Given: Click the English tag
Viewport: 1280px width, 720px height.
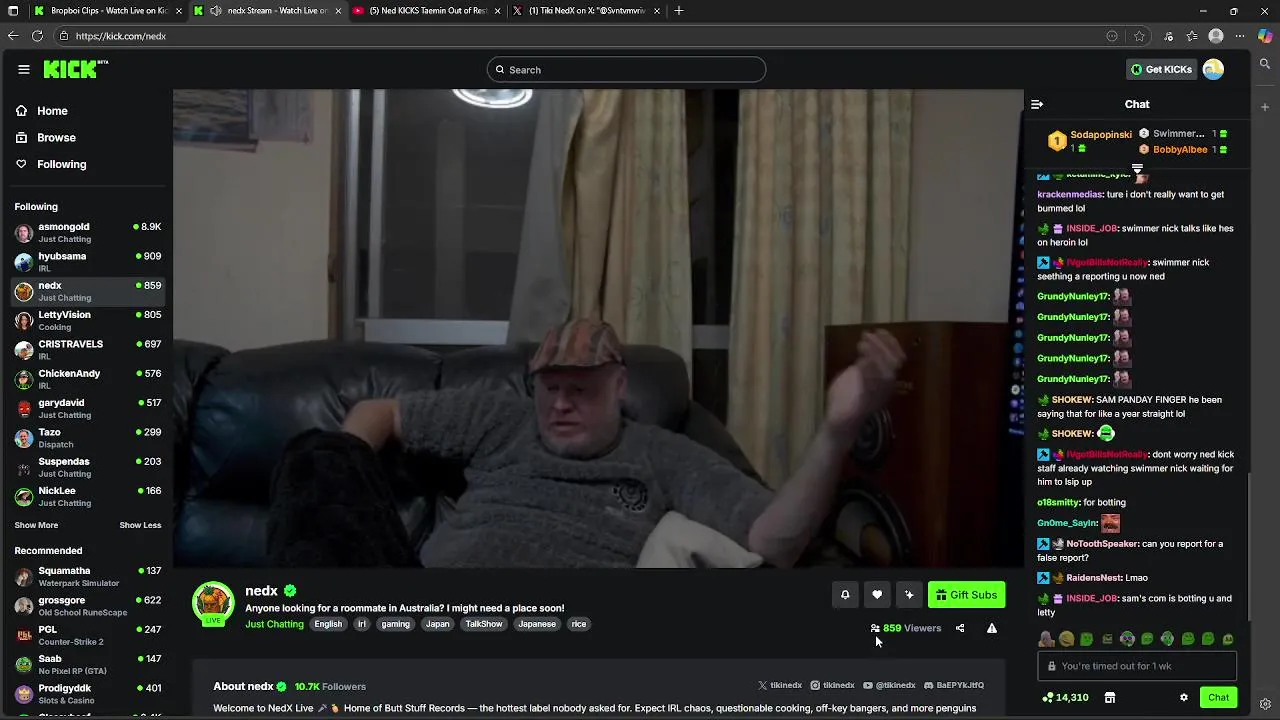Looking at the screenshot, I should 328,624.
